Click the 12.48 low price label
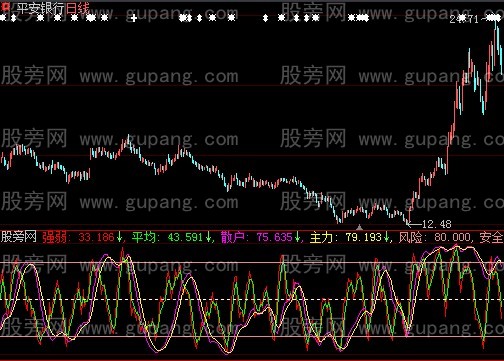 (437, 224)
